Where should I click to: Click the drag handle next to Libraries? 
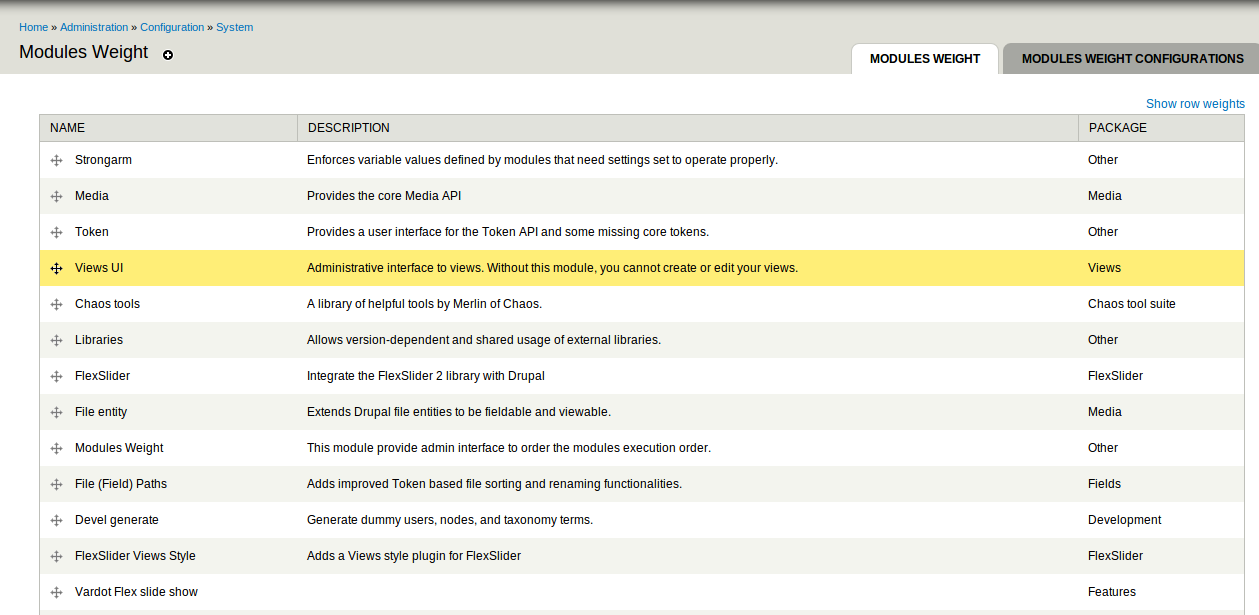tap(56, 340)
